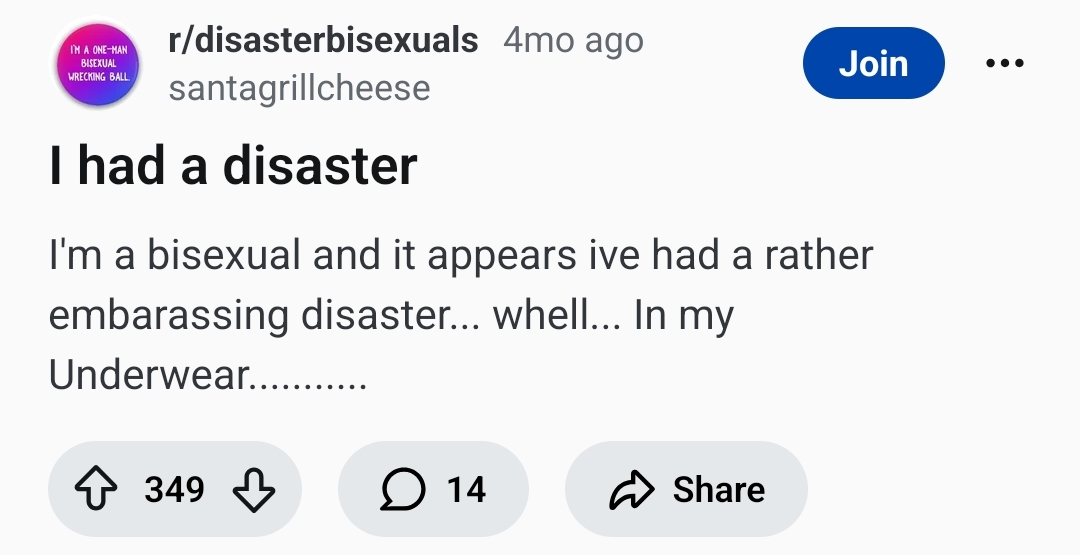Click "WRECKING BALL" text on the community avatar
The height and width of the screenshot is (555, 1080).
97,76
